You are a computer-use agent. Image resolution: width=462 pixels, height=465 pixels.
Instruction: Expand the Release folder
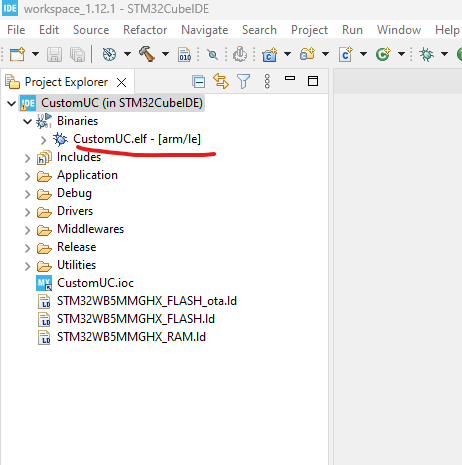(x=27, y=248)
